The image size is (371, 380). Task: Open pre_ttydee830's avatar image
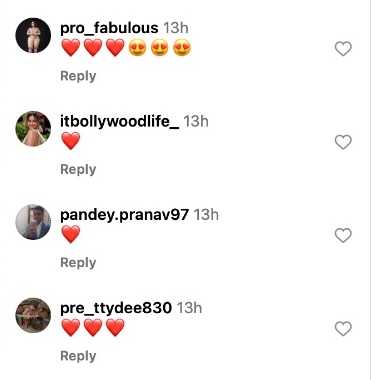(33, 315)
